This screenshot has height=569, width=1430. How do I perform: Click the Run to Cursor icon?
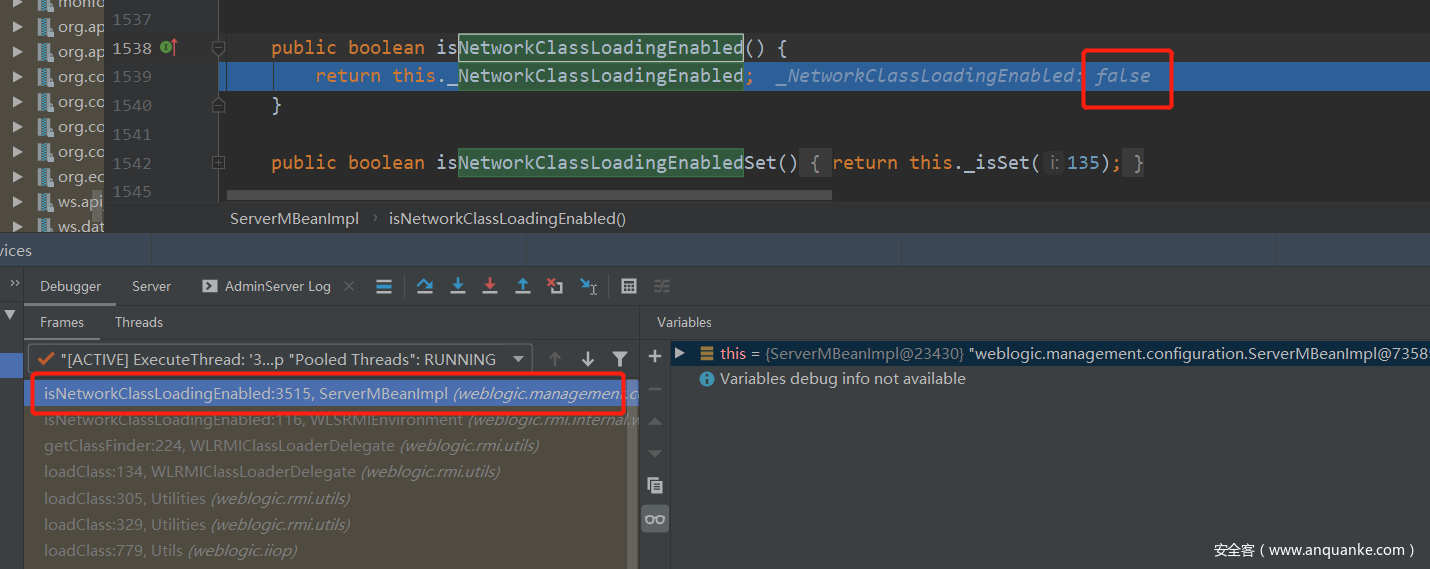click(589, 286)
